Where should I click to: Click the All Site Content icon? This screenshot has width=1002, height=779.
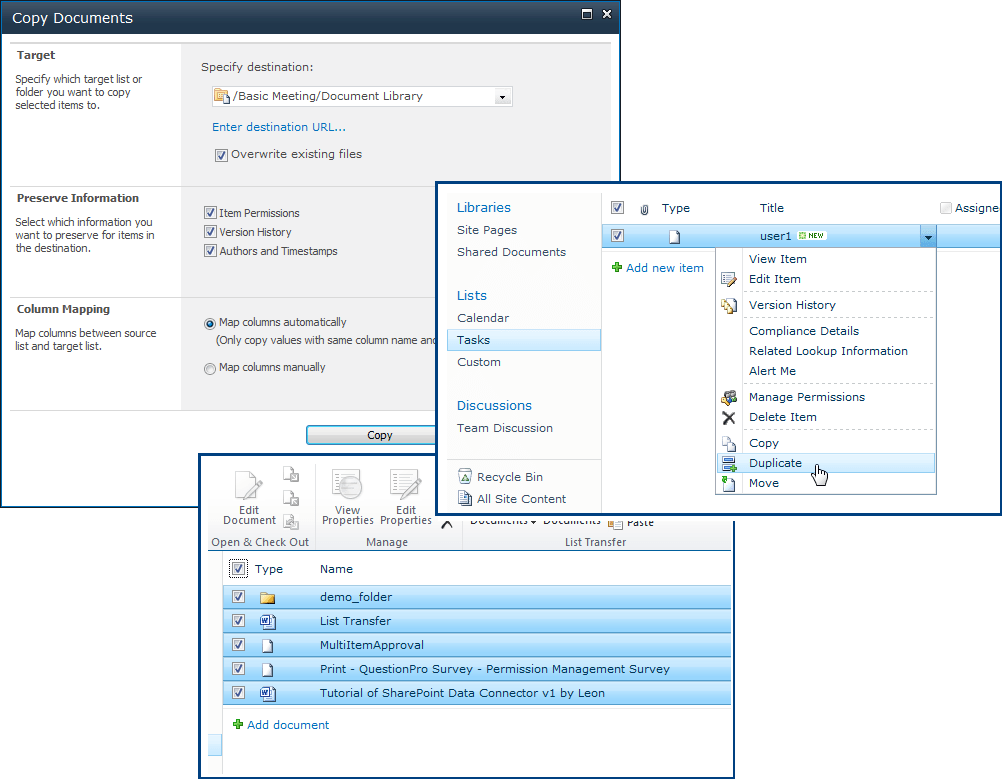click(465, 498)
